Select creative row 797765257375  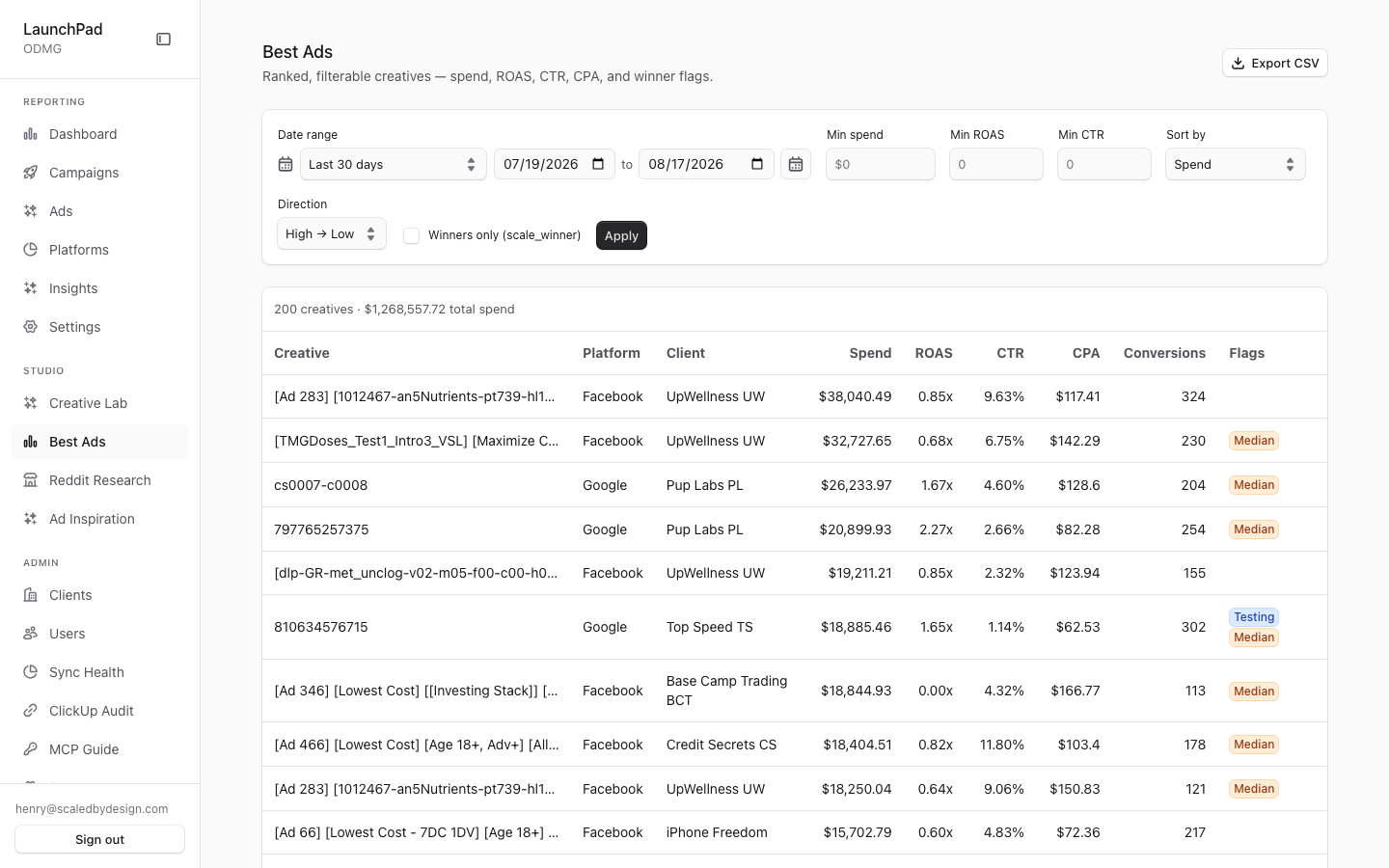click(x=795, y=529)
